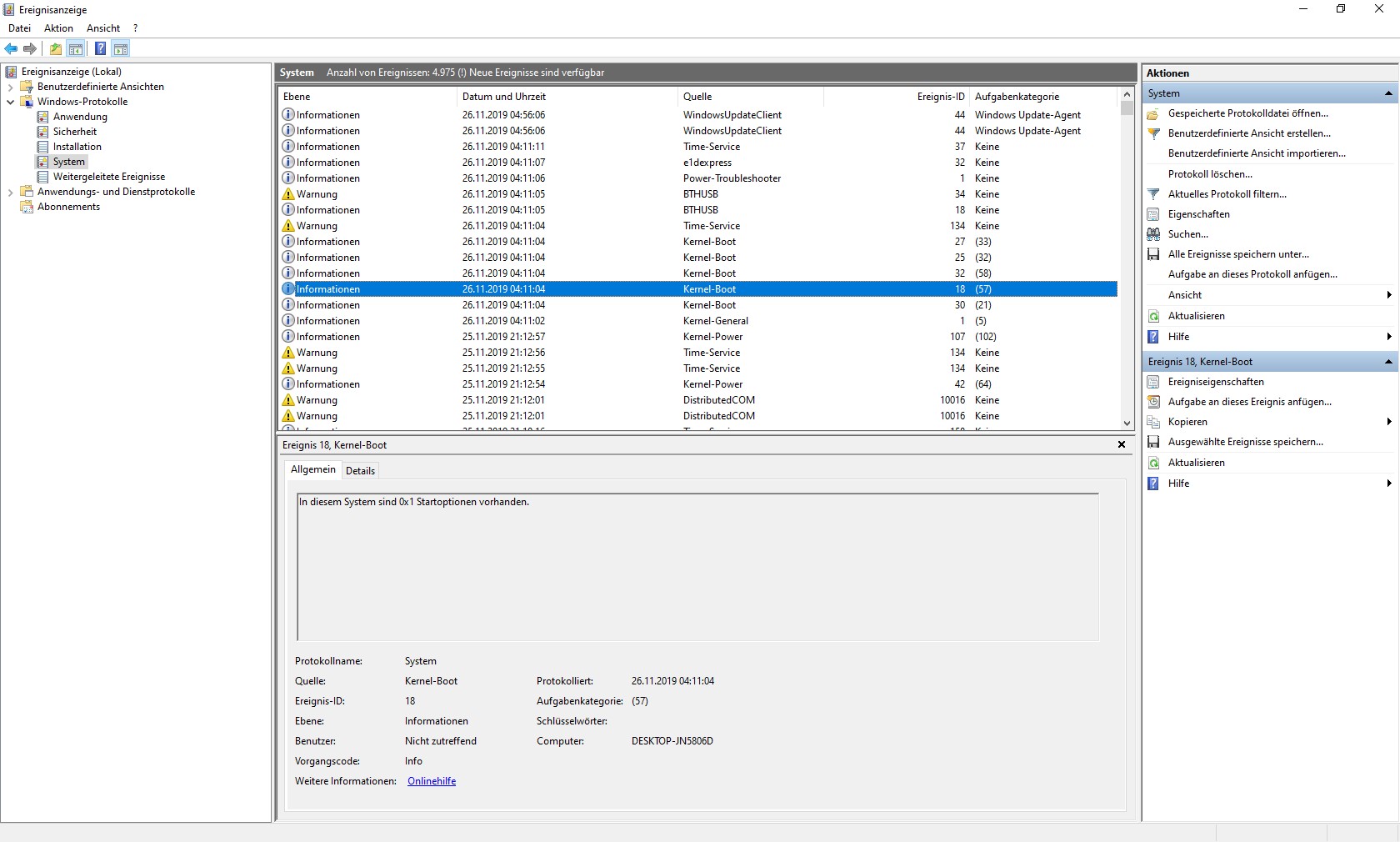Select the Kernel-Boot event with ID 27
Viewport: 1400px width, 842px height.
click(x=698, y=242)
